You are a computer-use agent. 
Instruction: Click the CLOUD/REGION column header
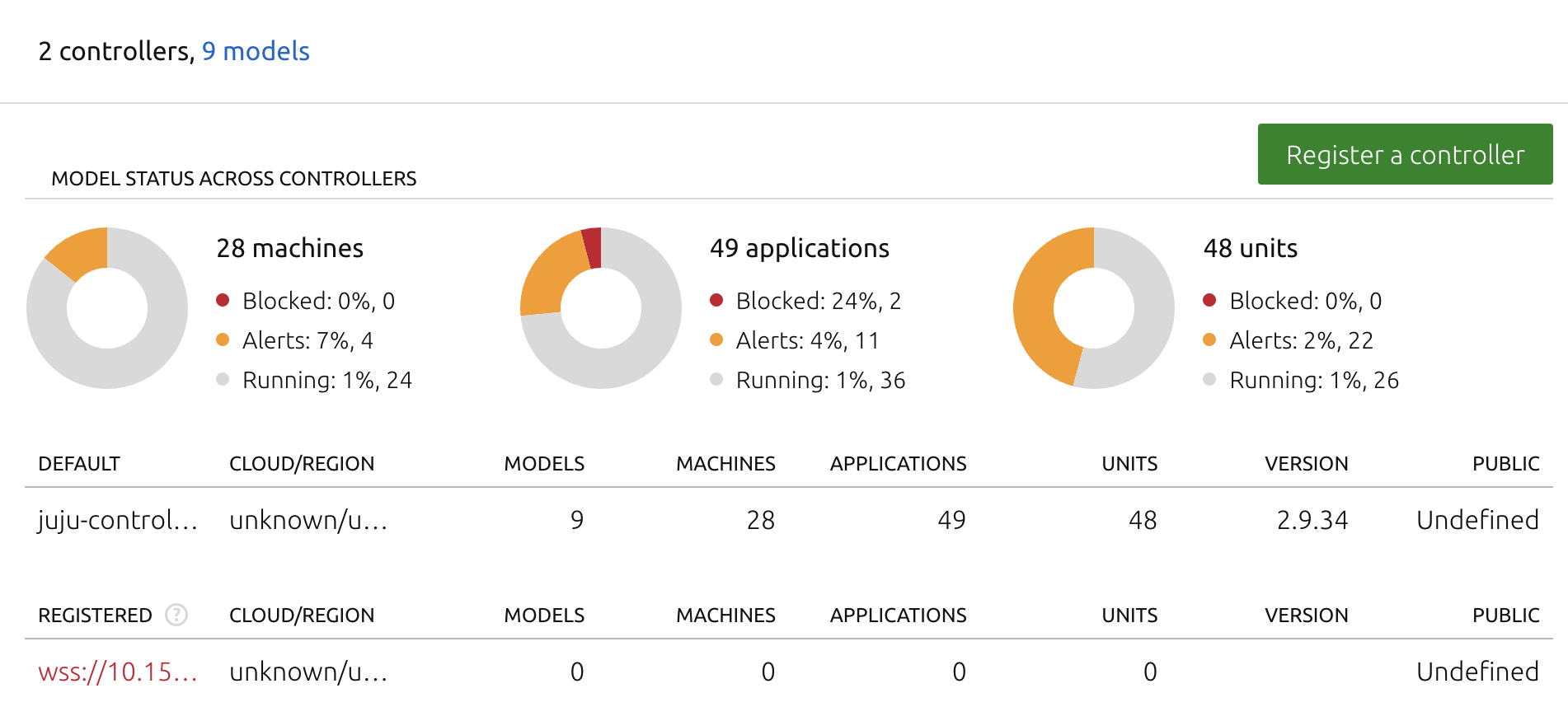pos(302,463)
